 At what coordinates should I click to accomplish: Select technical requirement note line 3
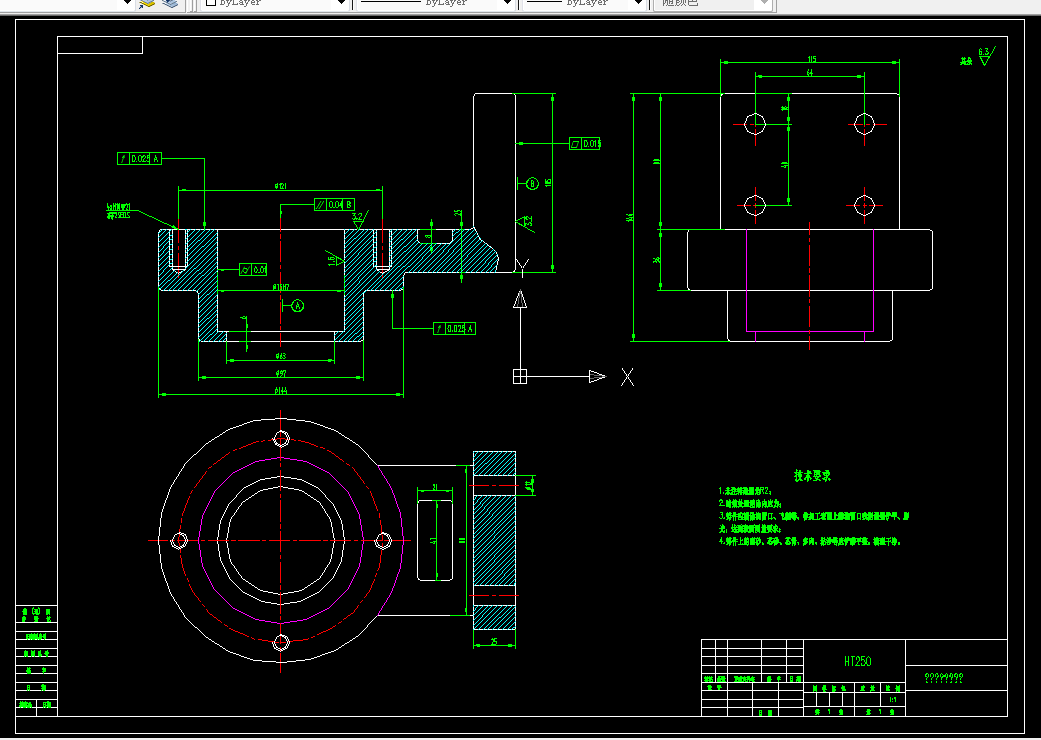(814, 516)
